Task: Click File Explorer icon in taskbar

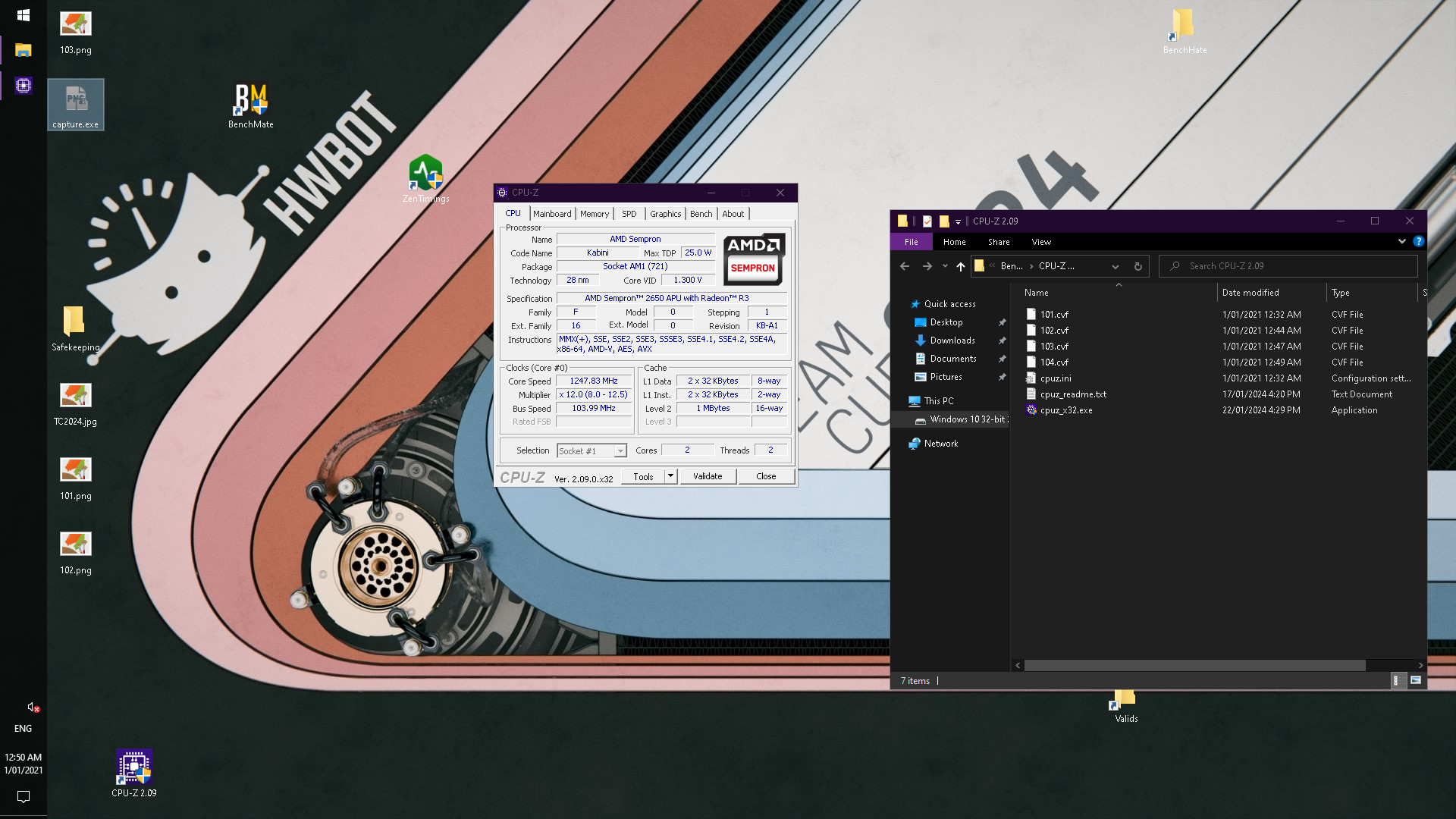Action: (x=24, y=51)
